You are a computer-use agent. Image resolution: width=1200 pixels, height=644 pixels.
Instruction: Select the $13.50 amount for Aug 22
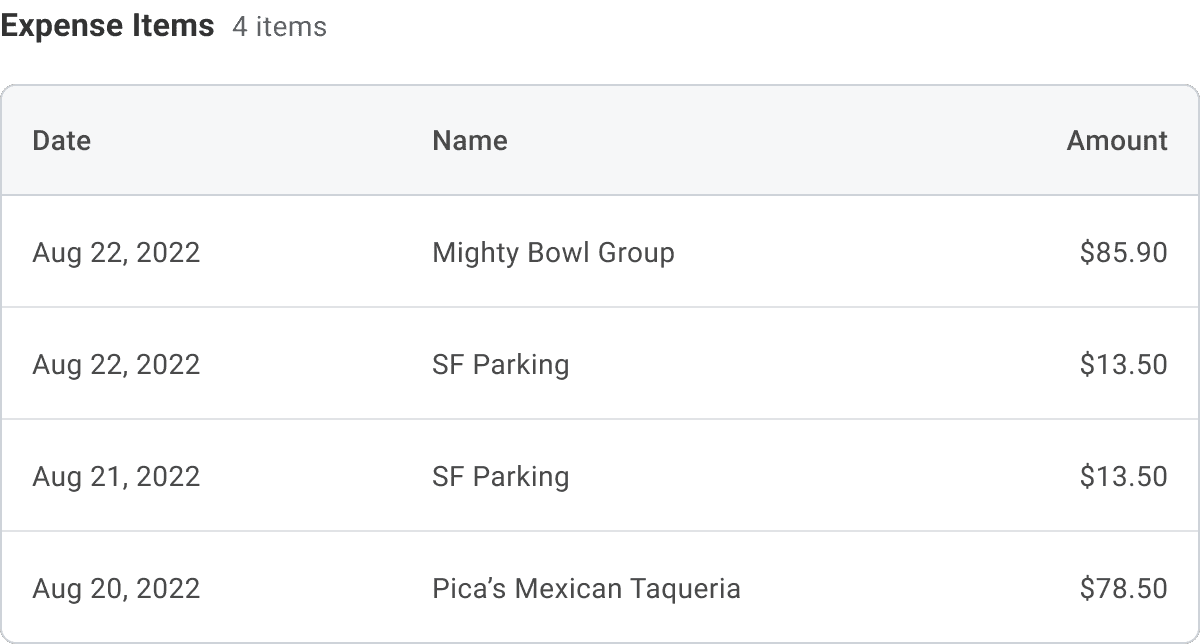click(1123, 365)
